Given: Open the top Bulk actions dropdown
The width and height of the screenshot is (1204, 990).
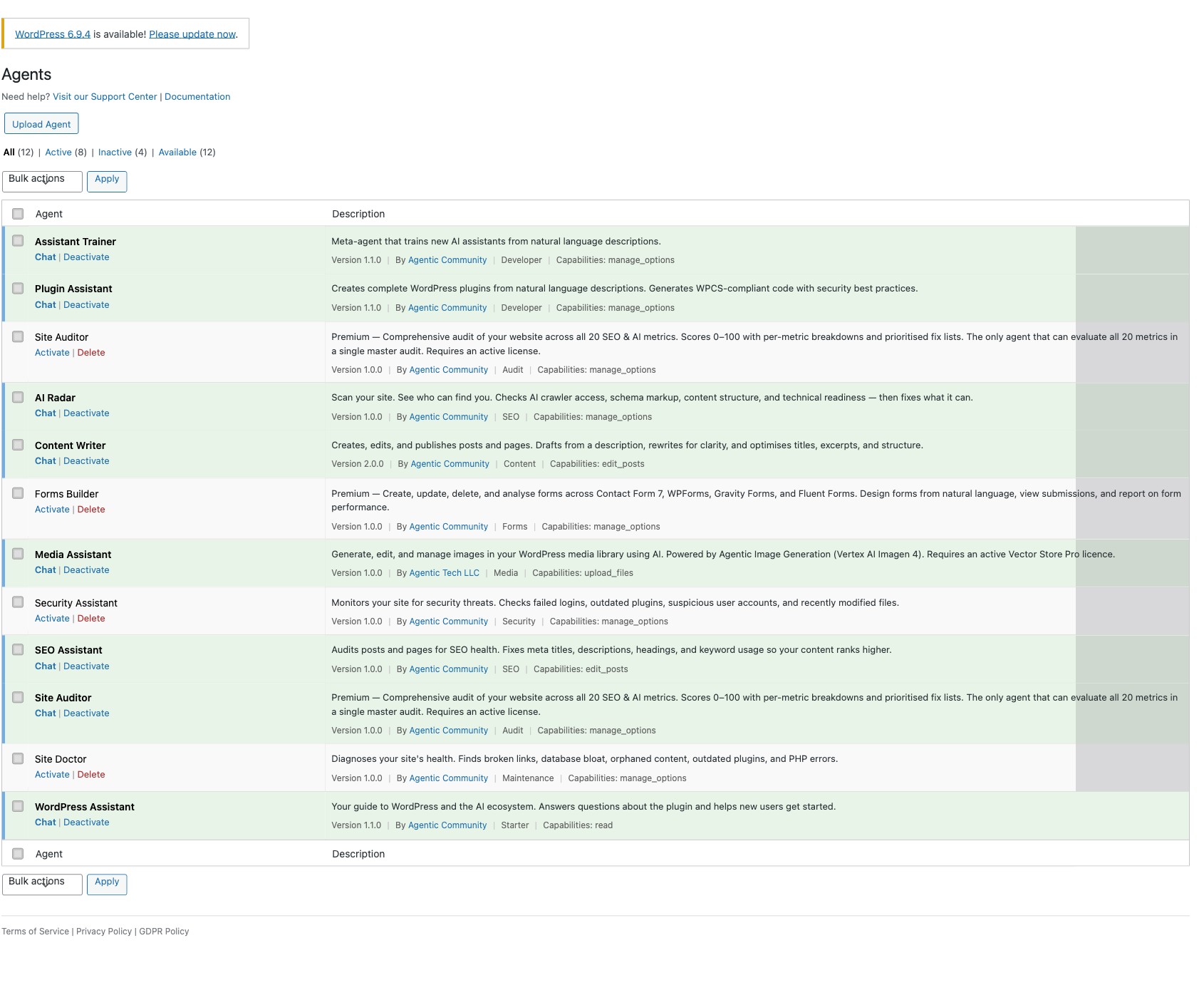Looking at the screenshot, I should (x=42, y=181).
